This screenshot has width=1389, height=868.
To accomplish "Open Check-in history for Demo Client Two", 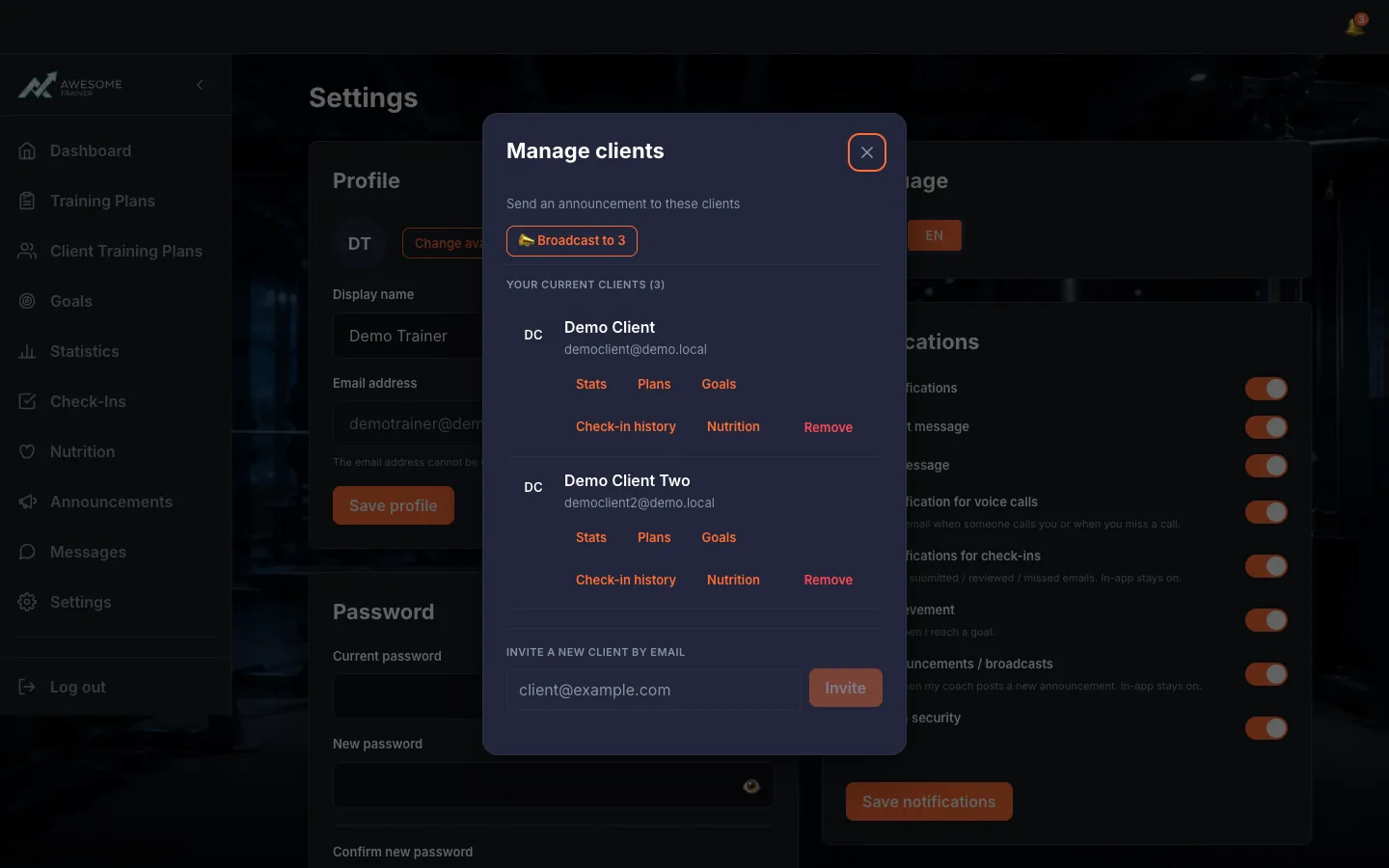I will [626, 580].
